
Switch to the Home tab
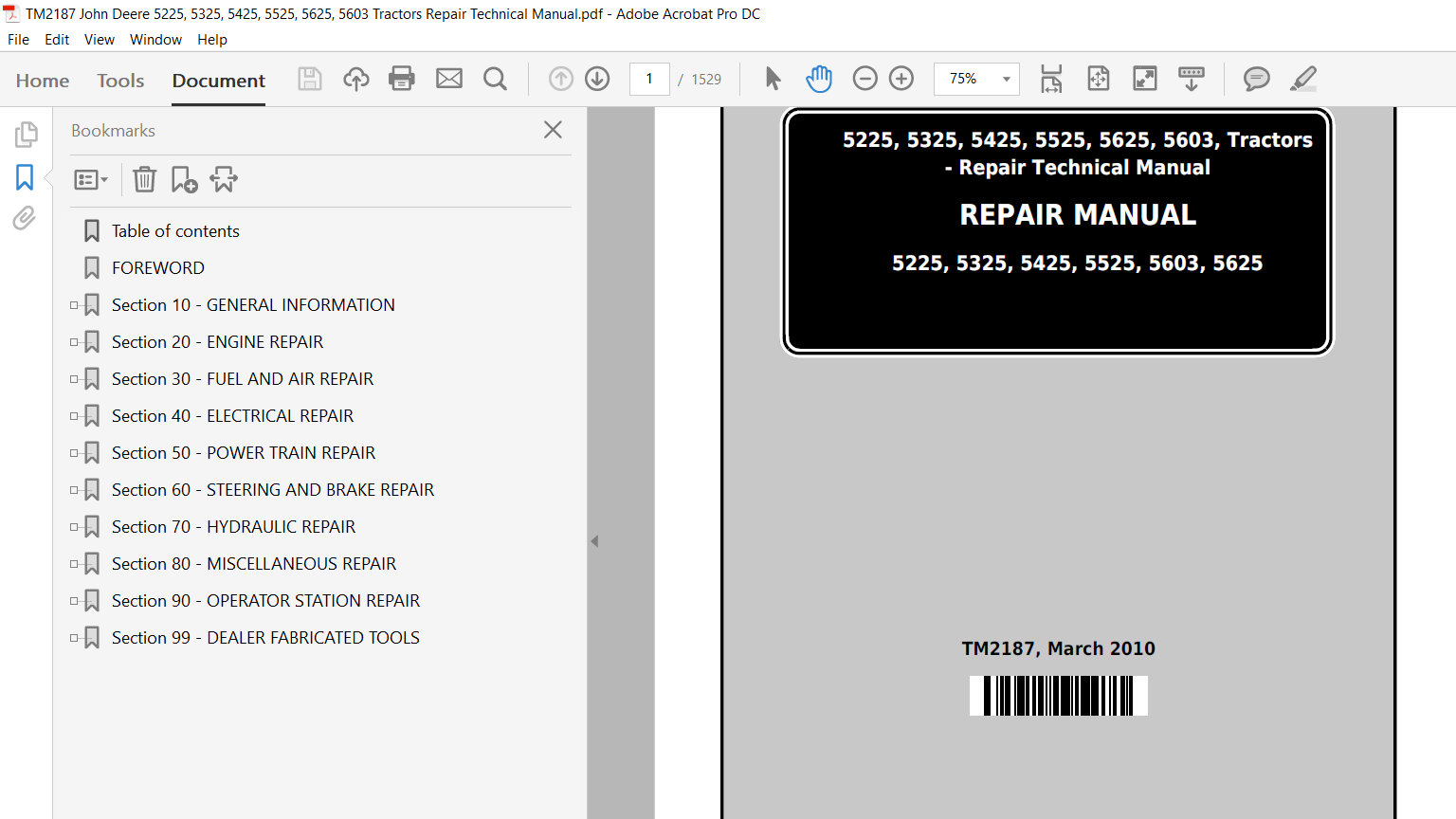point(43,81)
